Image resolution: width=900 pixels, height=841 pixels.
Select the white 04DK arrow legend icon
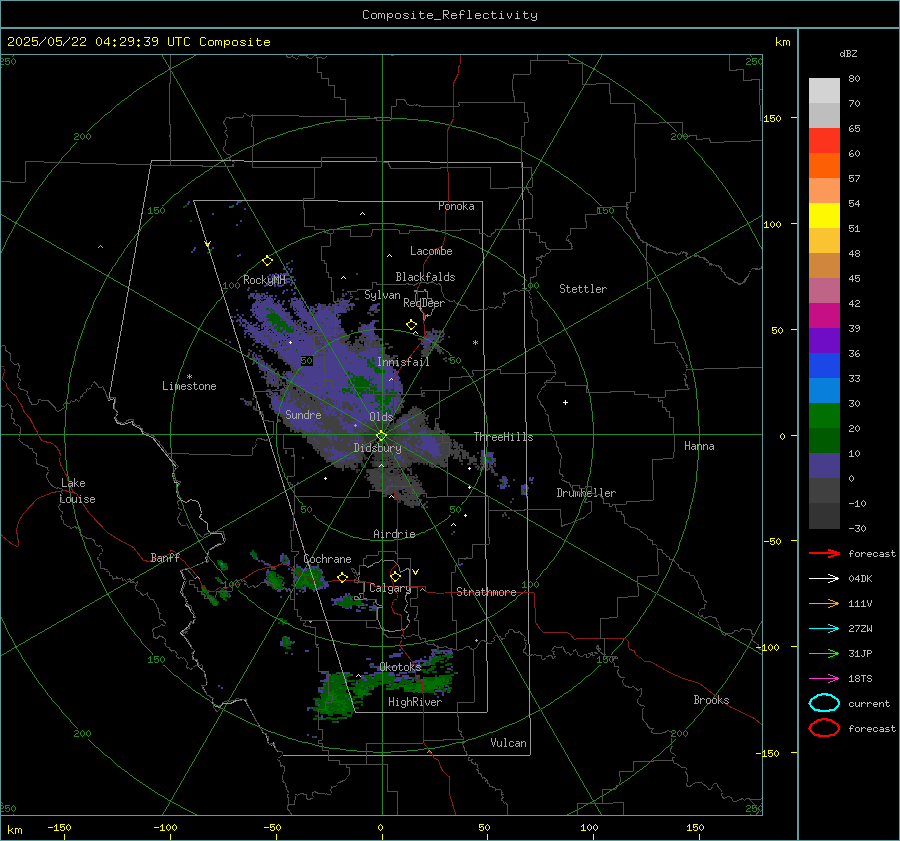pos(824,578)
